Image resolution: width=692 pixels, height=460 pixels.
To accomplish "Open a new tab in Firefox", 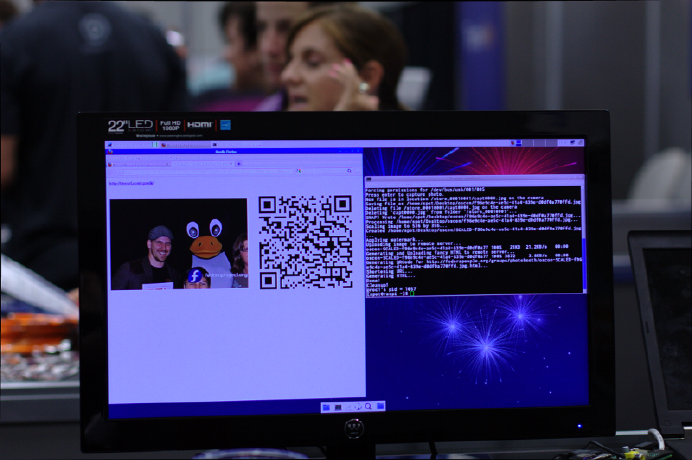I will [239, 164].
